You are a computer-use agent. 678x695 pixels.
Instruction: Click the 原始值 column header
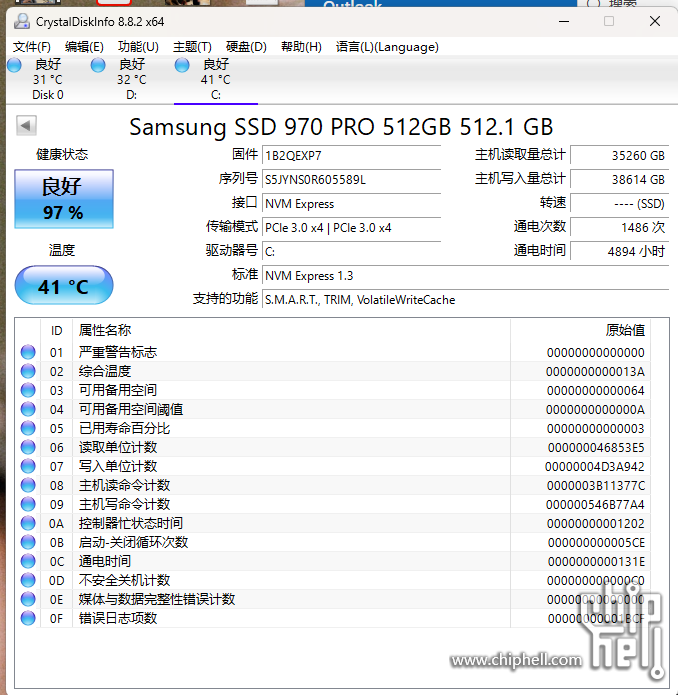pos(581,331)
